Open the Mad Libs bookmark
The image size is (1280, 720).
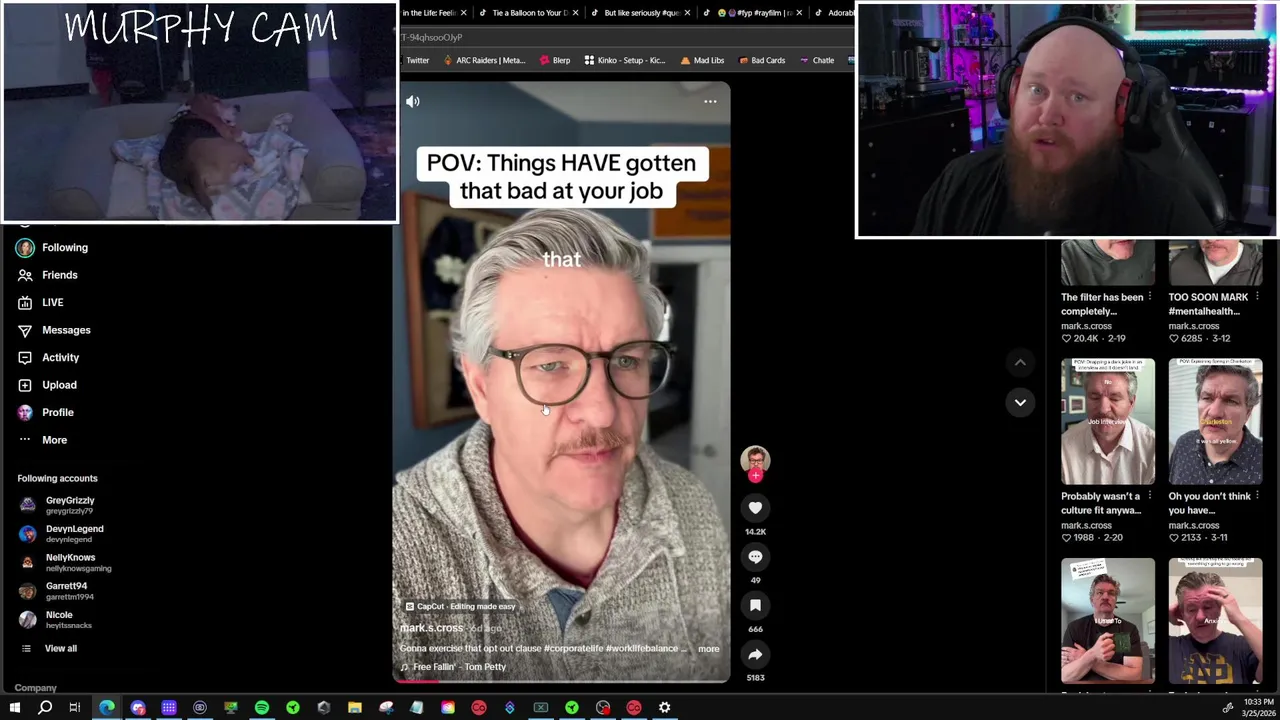click(x=701, y=60)
